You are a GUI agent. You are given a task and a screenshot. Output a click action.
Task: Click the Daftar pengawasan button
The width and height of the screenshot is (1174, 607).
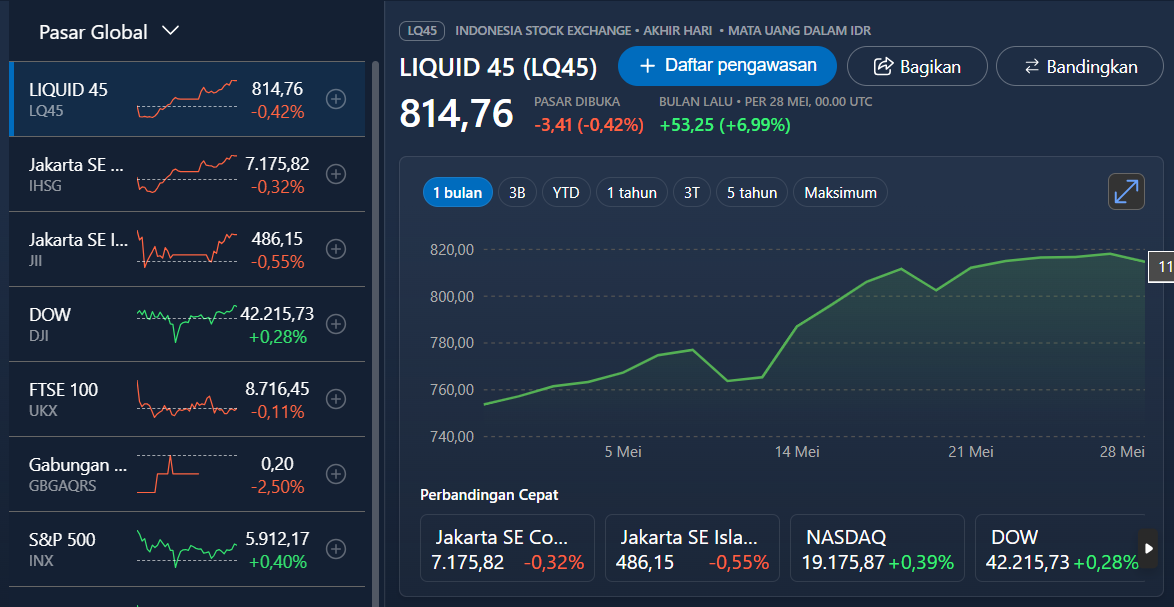click(x=727, y=66)
